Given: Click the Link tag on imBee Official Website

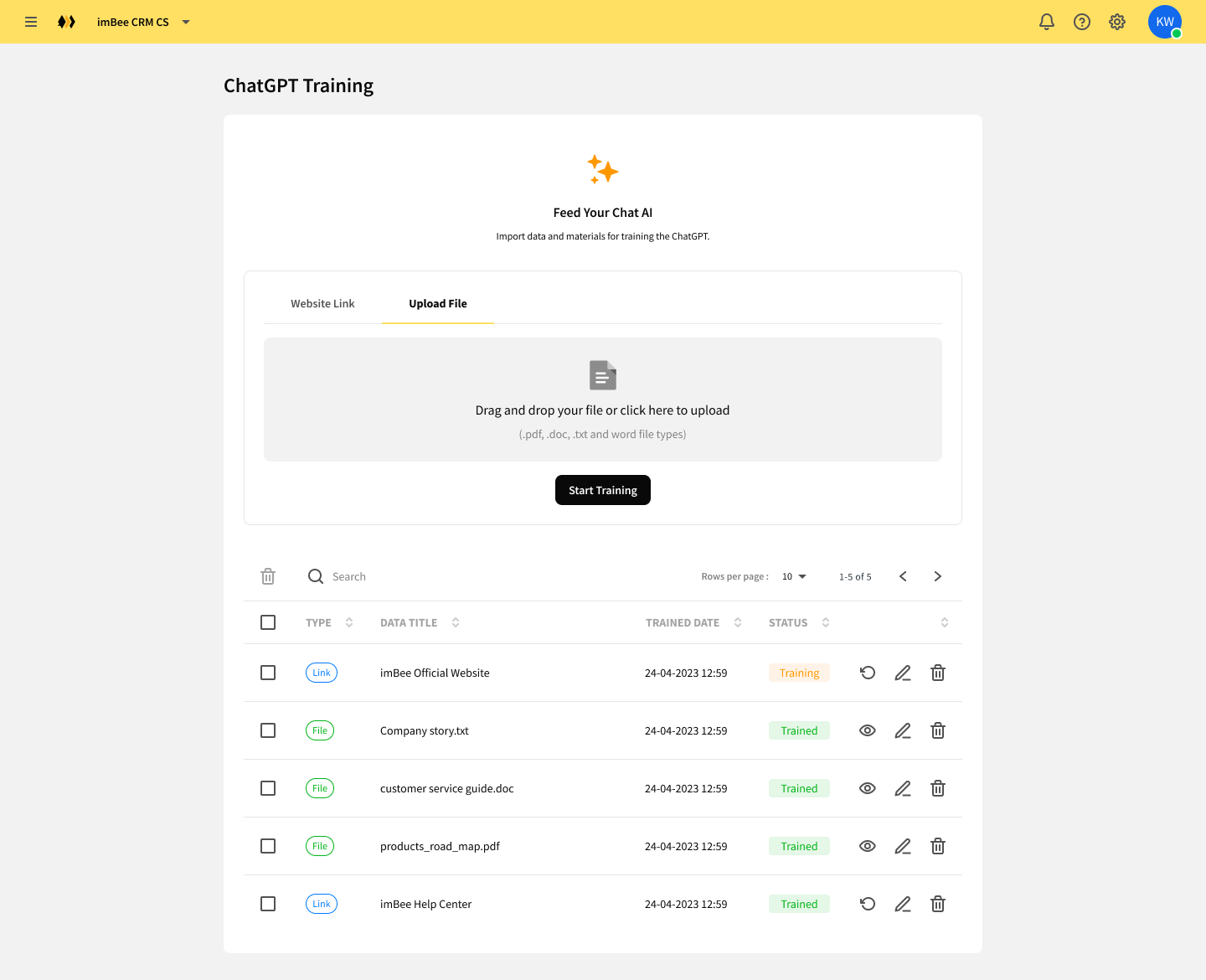Looking at the screenshot, I should point(322,673).
